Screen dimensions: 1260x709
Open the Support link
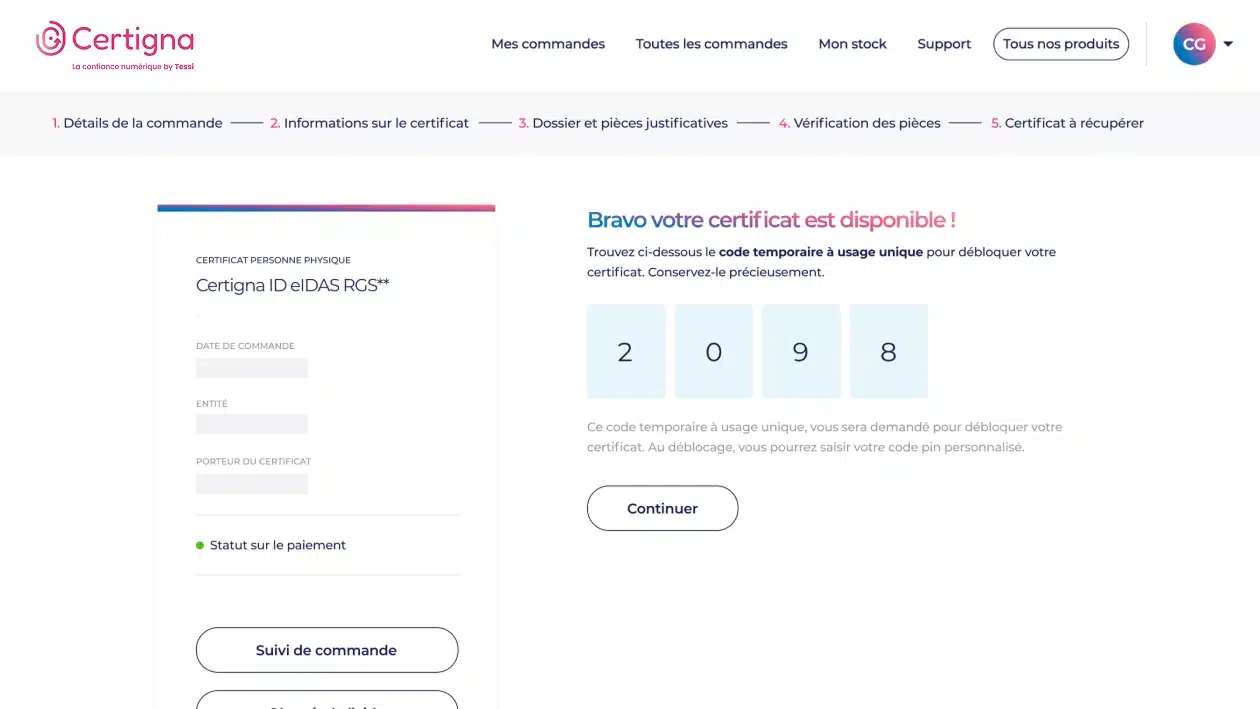944,44
